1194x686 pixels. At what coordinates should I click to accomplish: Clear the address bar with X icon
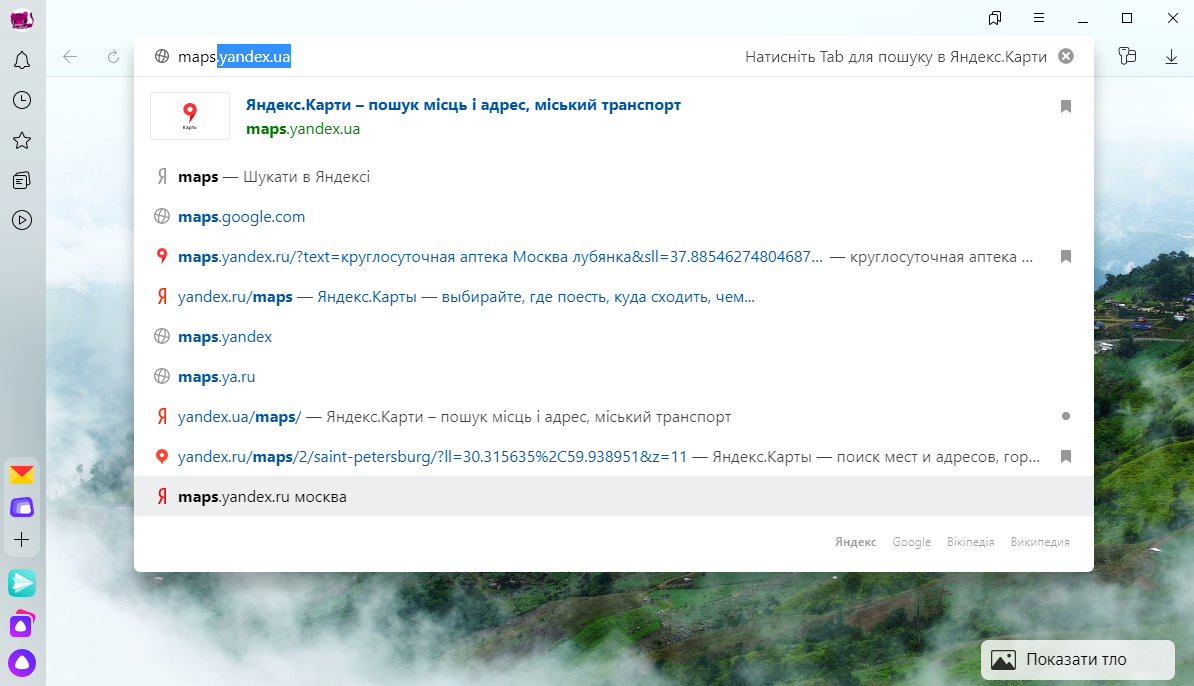[1066, 56]
